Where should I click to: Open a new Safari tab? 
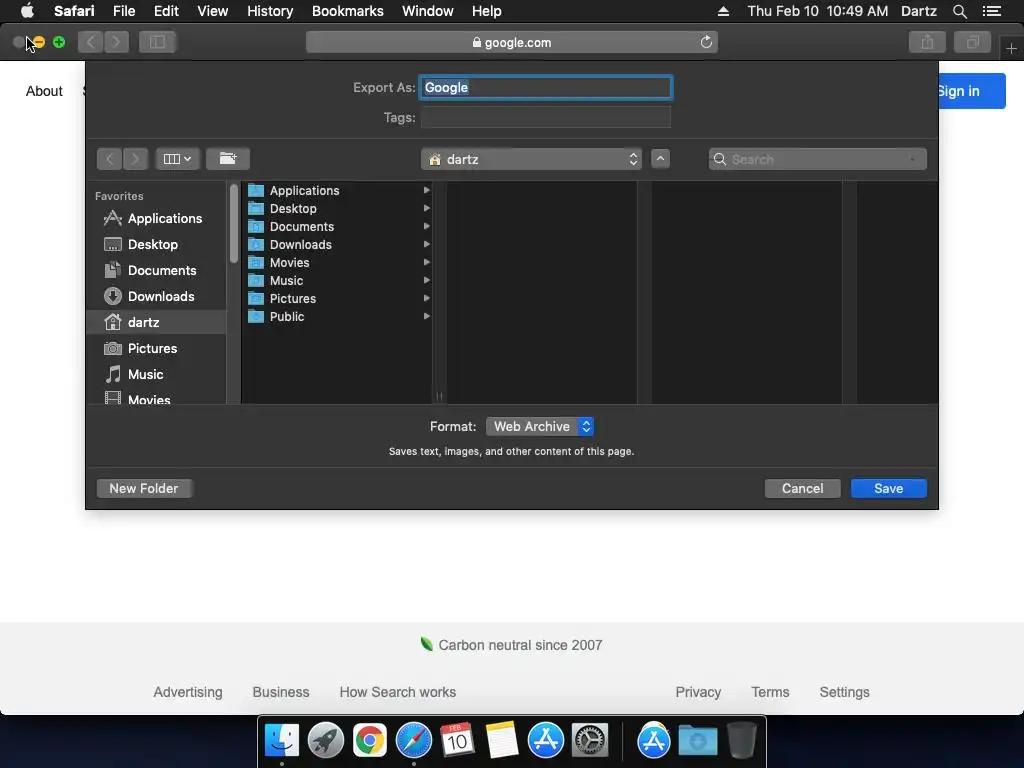1011,48
